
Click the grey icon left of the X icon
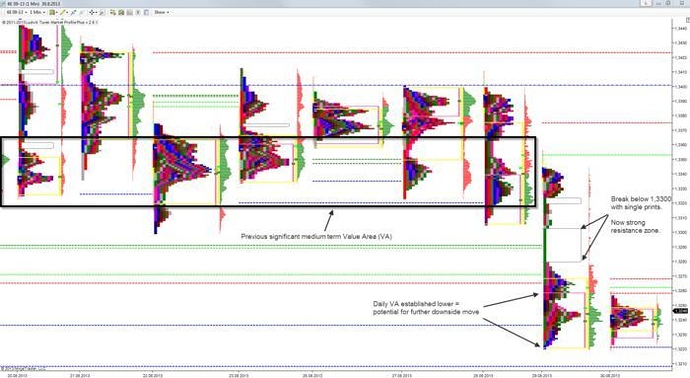pyautogui.click(x=129, y=12)
